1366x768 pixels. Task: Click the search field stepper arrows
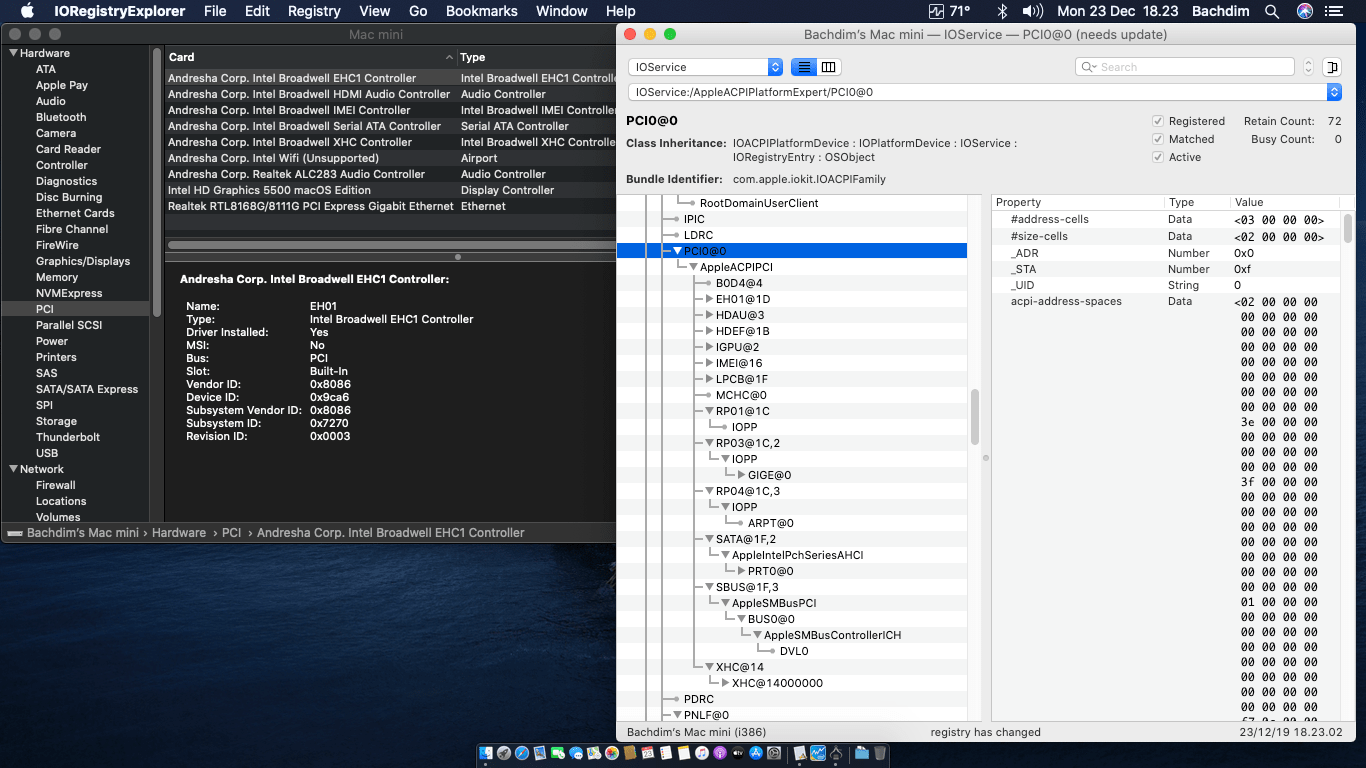point(1308,67)
